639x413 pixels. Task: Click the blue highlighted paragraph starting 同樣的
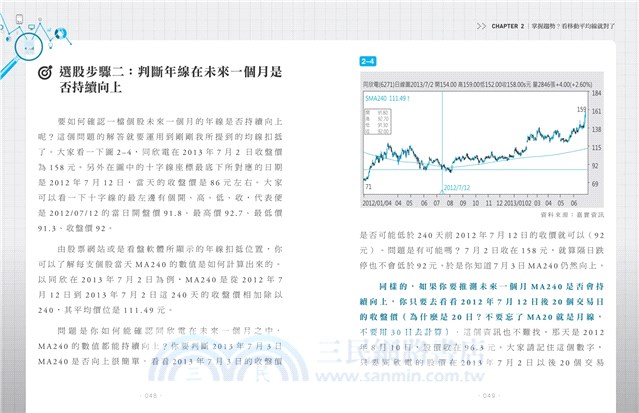point(482,309)
